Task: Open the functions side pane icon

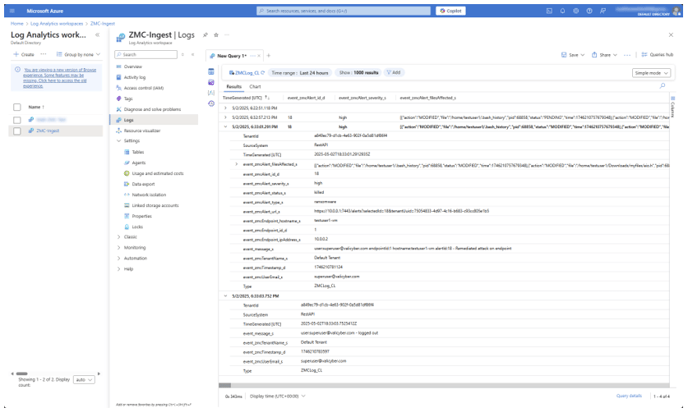Action: click(211, 93)
